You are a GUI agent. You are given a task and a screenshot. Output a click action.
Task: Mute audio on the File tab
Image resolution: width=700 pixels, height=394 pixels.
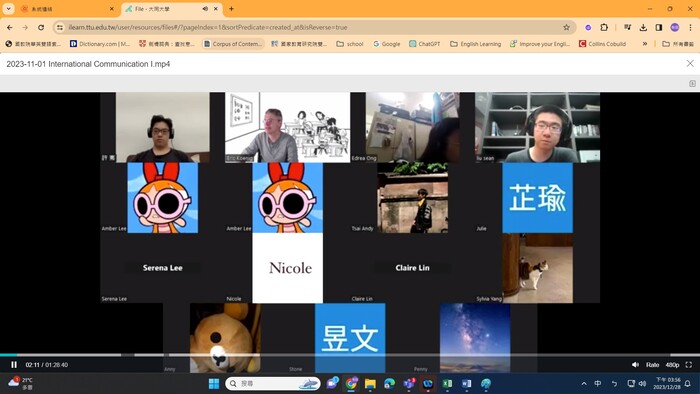point(205,8)
